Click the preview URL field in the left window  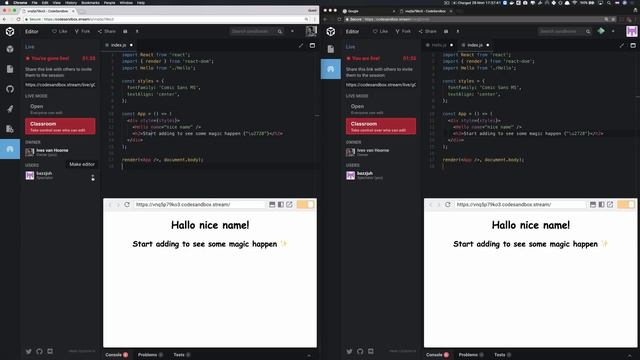pyautogui.click(x=199, y=204)
